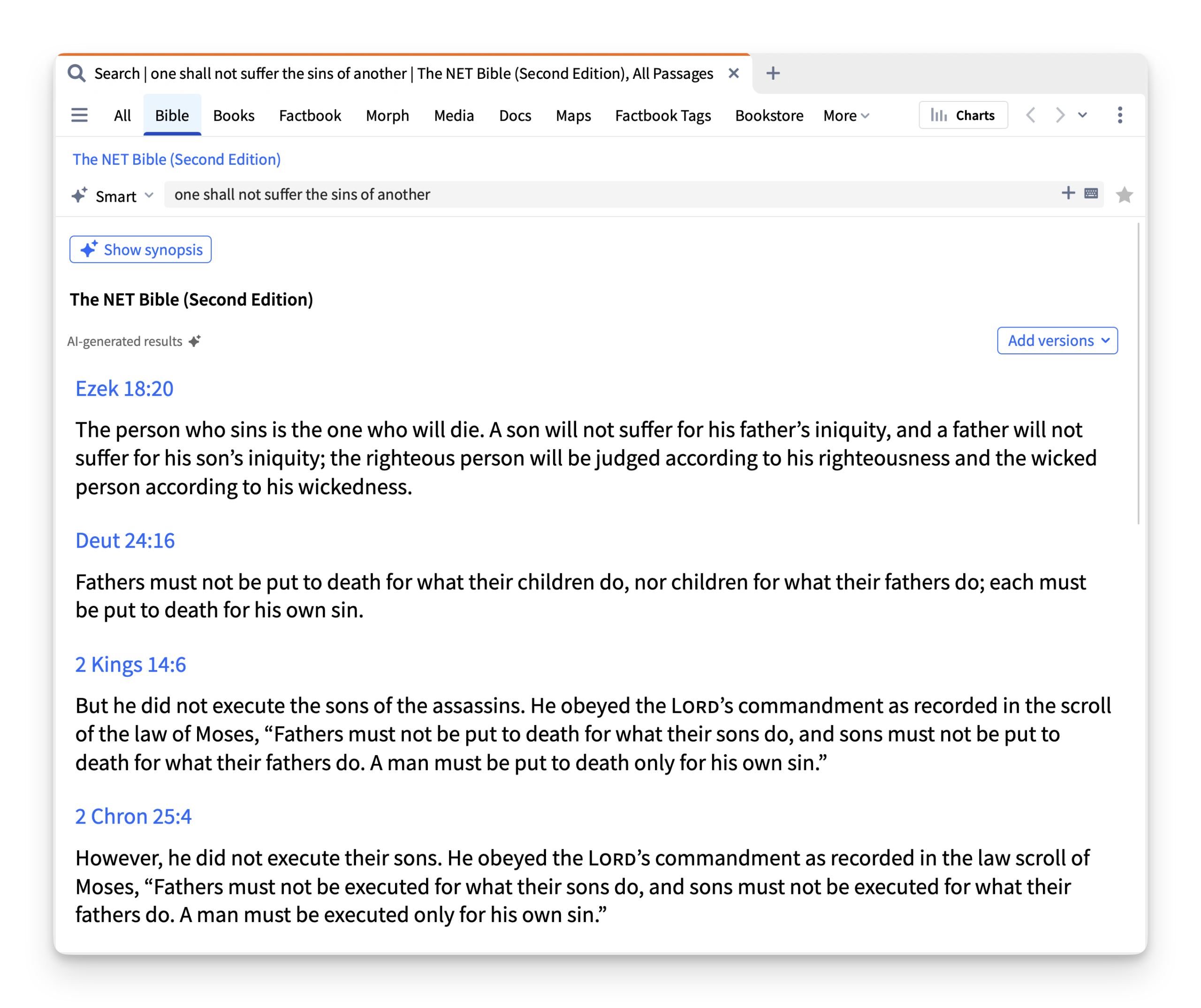Open the Ezek 18:20 result
Viewport: 1201px width, 1008px height.
[125, 389]
